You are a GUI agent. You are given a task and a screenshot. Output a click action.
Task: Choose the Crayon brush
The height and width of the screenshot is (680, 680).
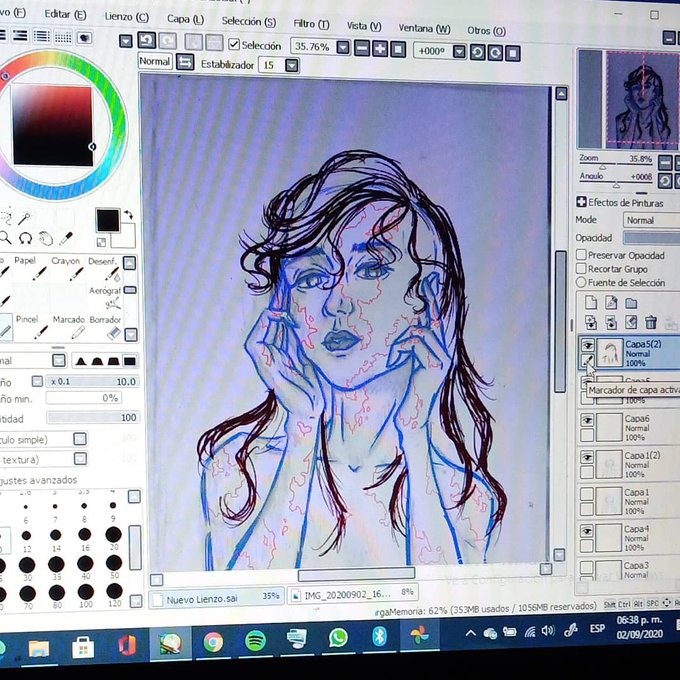click(x=66, y=268)
